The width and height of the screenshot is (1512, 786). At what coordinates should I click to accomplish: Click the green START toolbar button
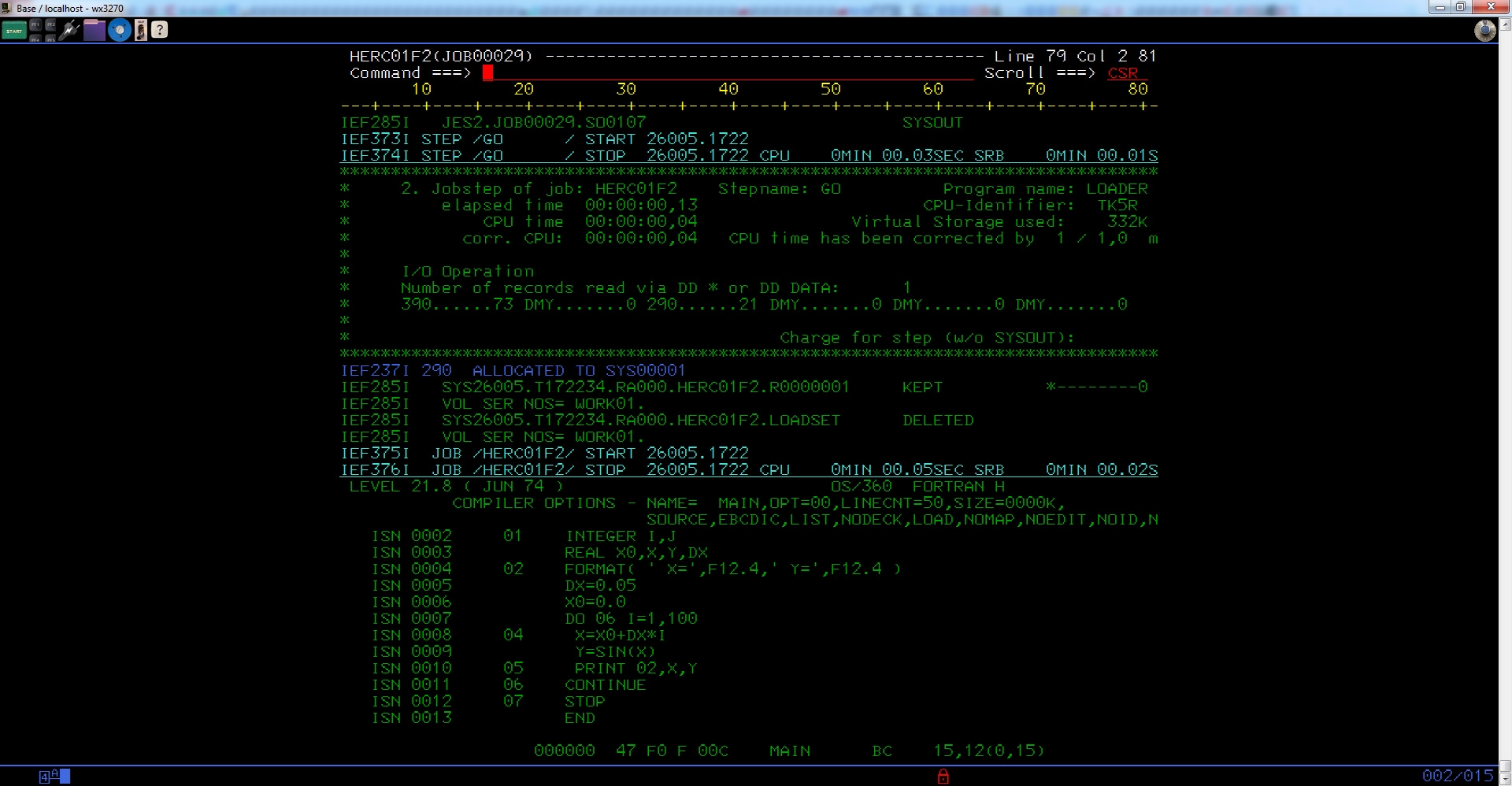[x=14, y=31]
